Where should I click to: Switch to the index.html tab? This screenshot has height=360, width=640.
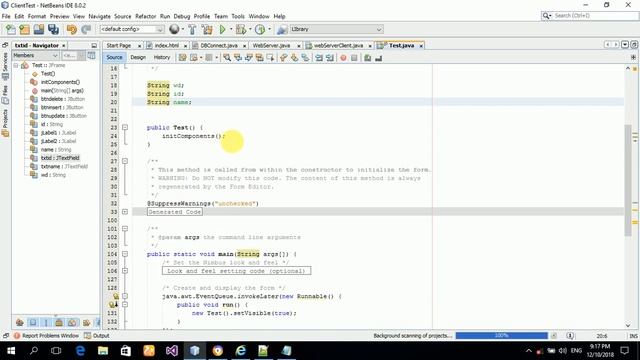click(x=167, y=45)
